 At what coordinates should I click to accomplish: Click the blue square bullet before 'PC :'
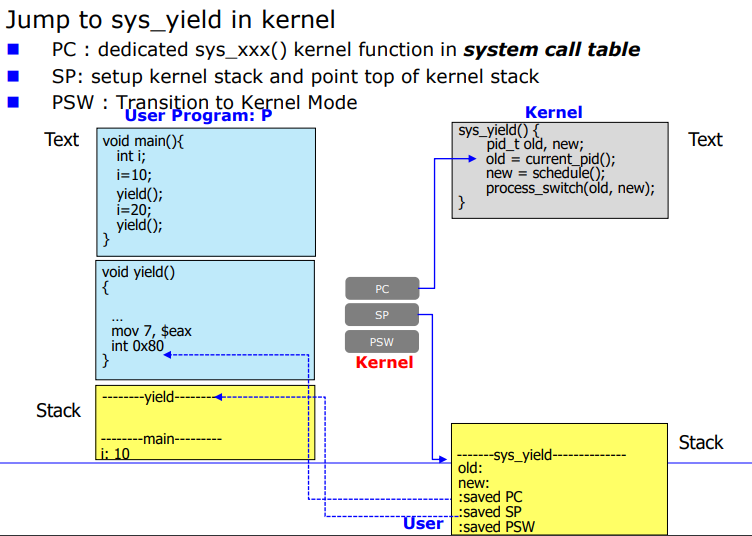coord(13,49)
